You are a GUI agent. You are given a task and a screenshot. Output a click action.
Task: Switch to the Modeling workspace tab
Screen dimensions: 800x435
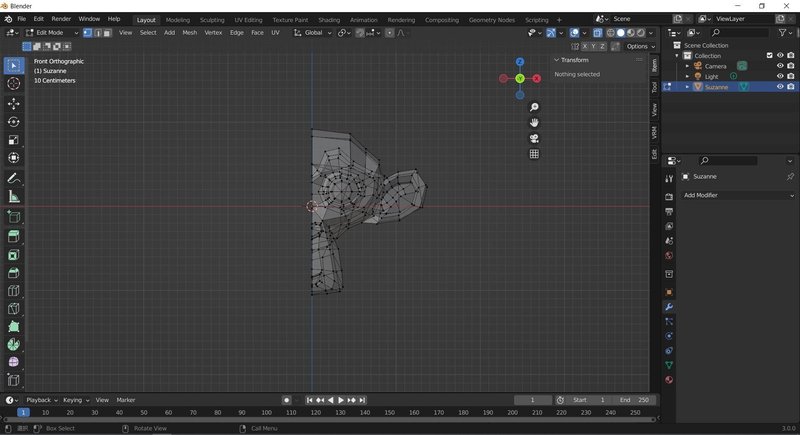click(178, 20)
